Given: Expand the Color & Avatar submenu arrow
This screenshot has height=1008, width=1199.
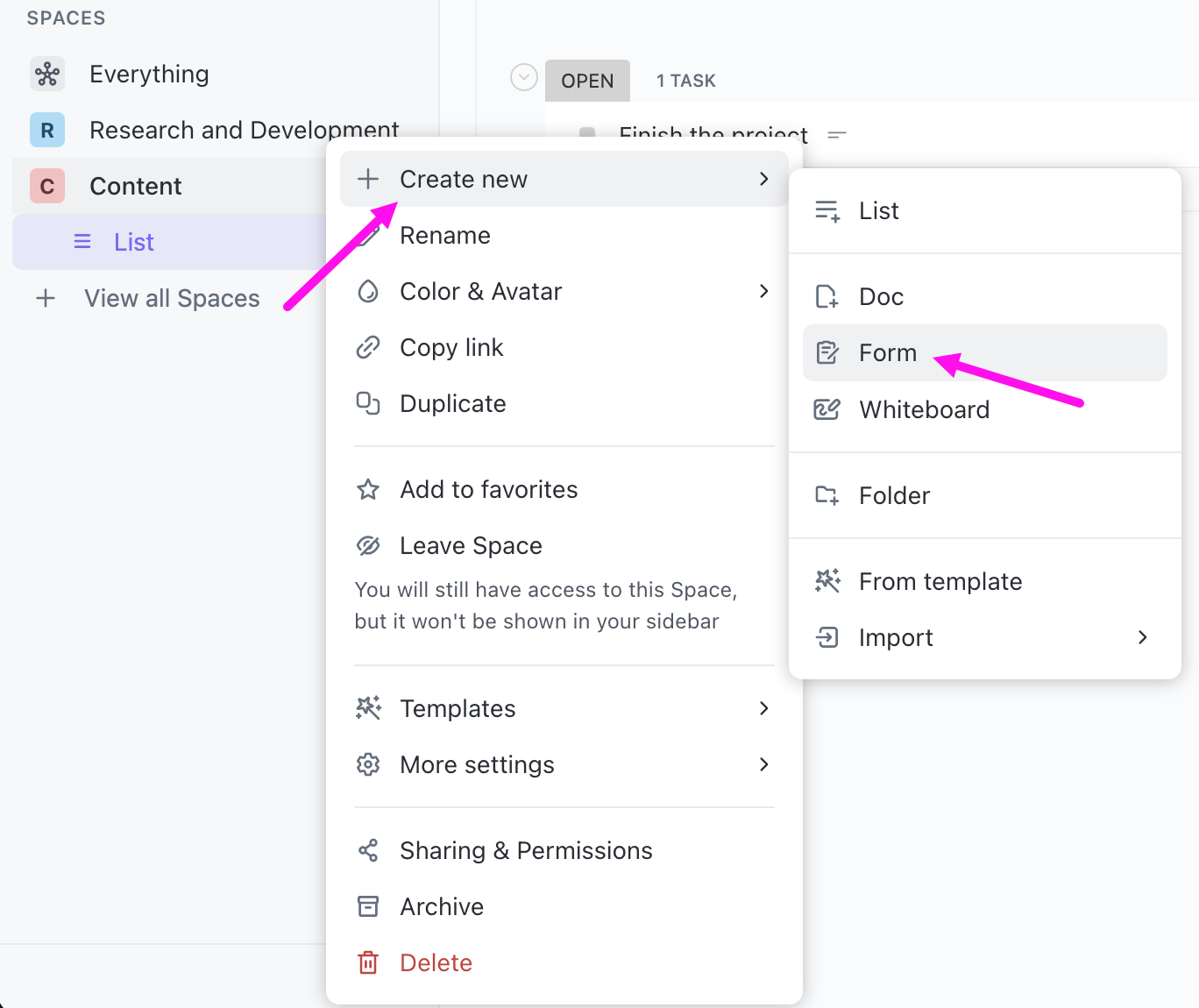Looking at the screenshot, I should tap(763, 291).
